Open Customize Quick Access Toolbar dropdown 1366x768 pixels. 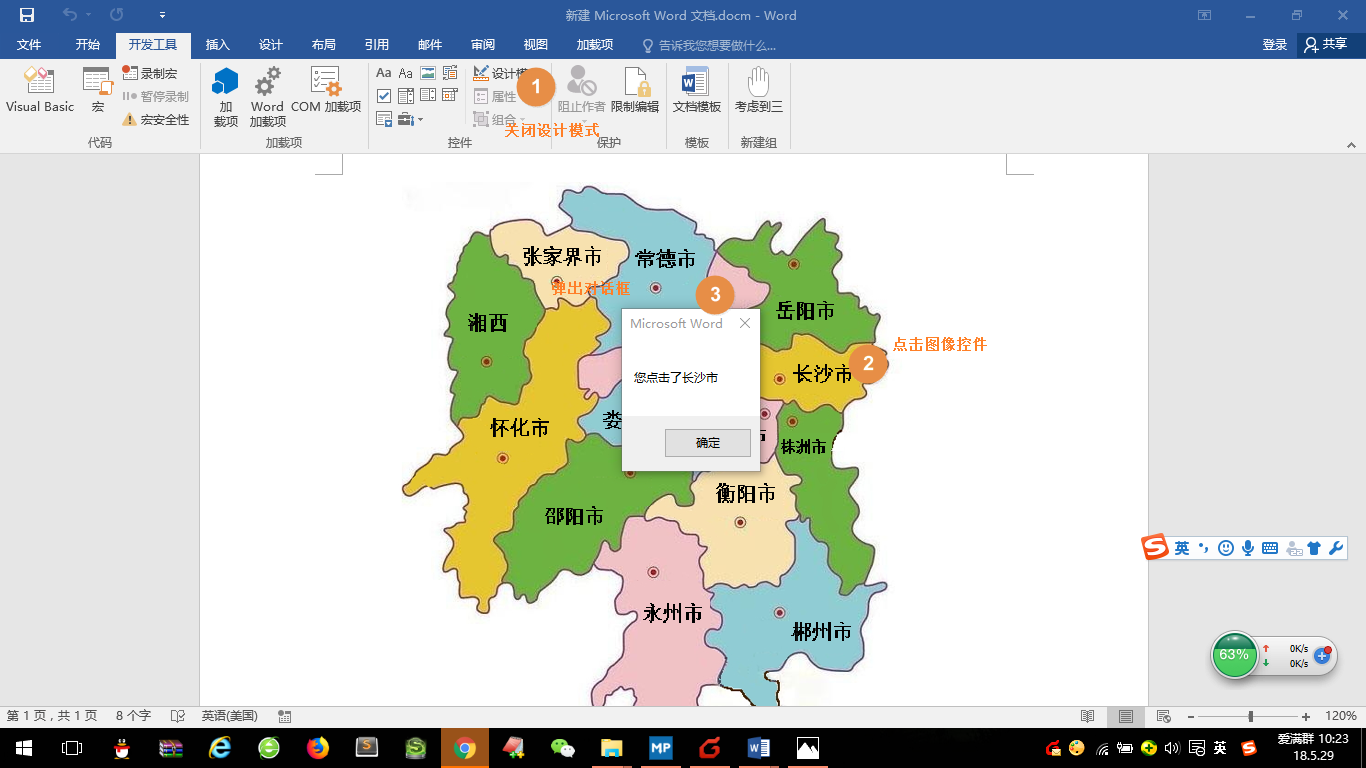163,15
